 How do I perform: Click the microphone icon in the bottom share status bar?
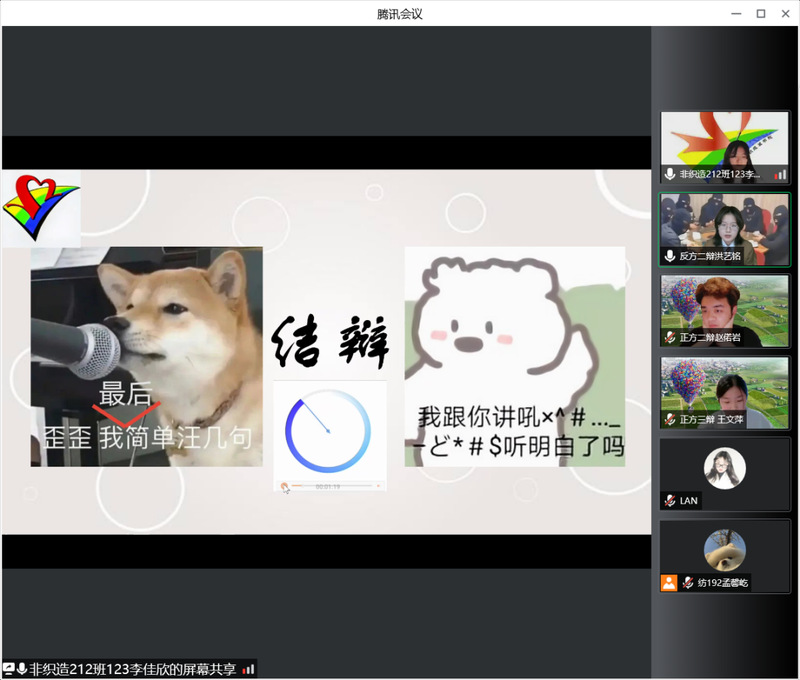pos(21,669)
